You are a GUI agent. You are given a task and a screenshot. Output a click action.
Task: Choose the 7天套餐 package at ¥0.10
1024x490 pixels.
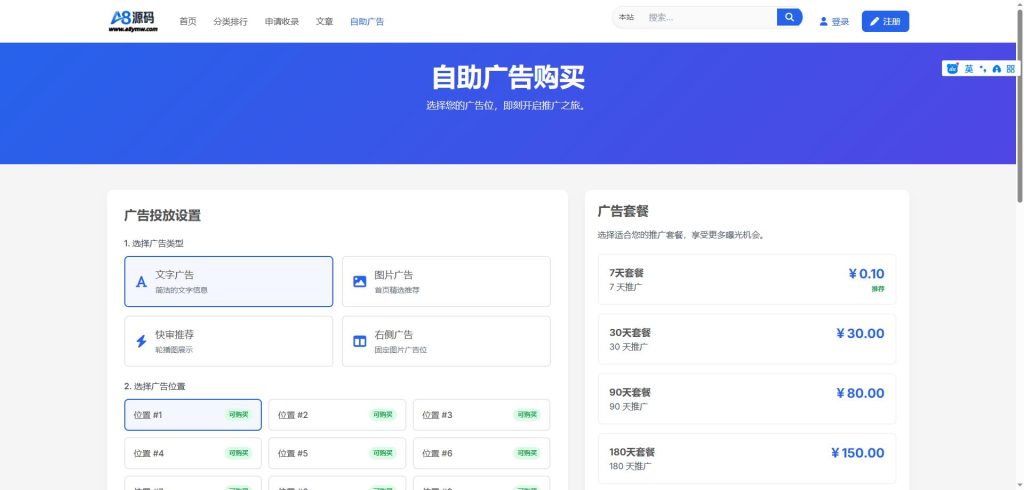pyautogui.click(x=747, y=280)
